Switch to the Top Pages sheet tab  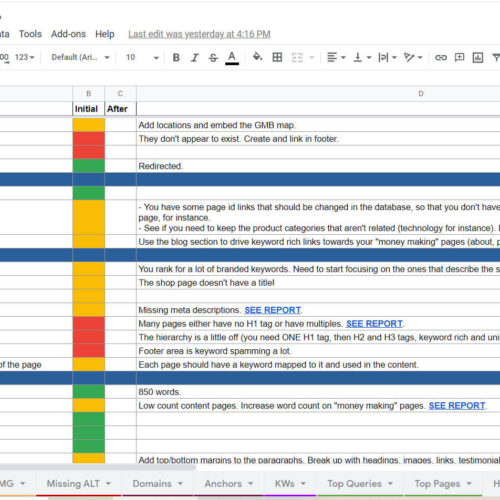(x=437, y=483)
